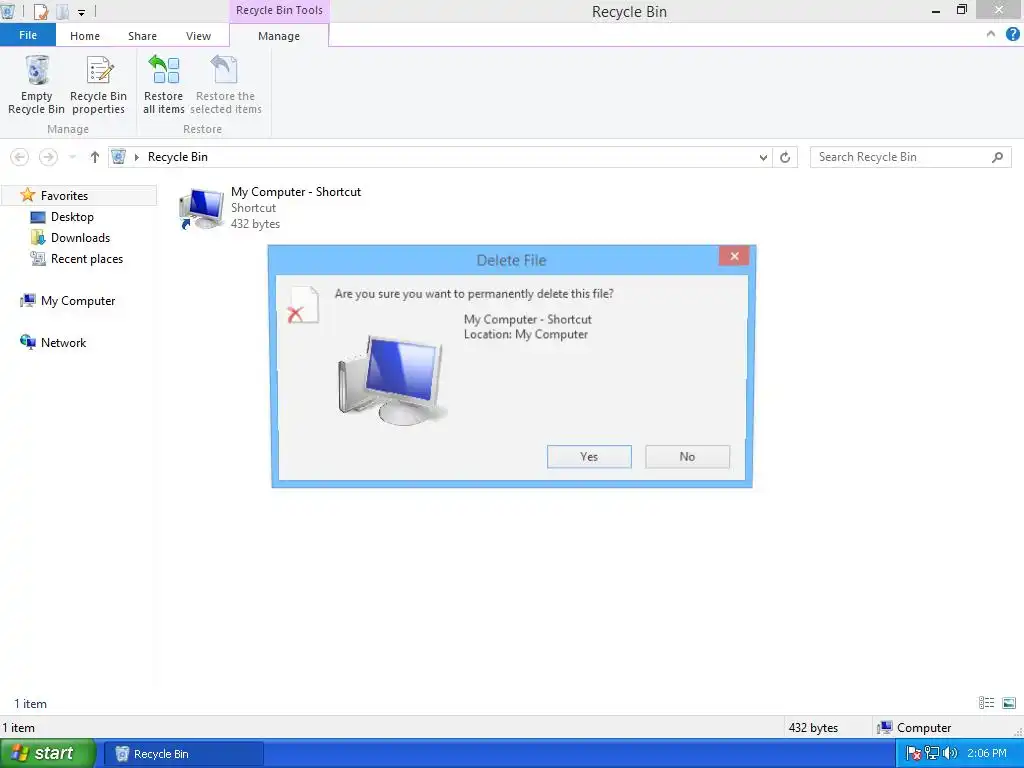Click Computer label in status bar

tap(923, 728)
